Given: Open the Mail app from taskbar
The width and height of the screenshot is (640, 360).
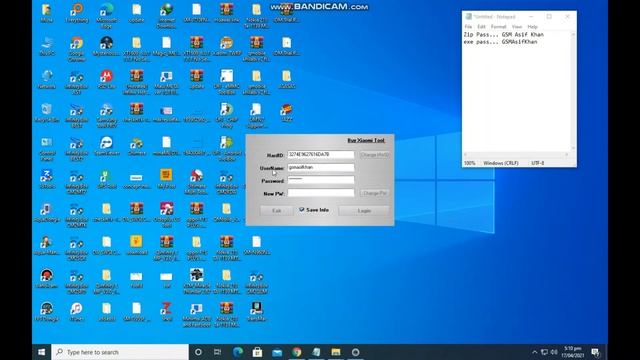Looking at the screenshot, I should [277, 352].
